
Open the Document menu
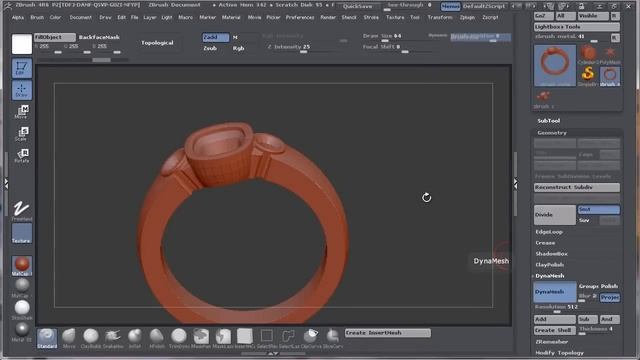point(81,18)
